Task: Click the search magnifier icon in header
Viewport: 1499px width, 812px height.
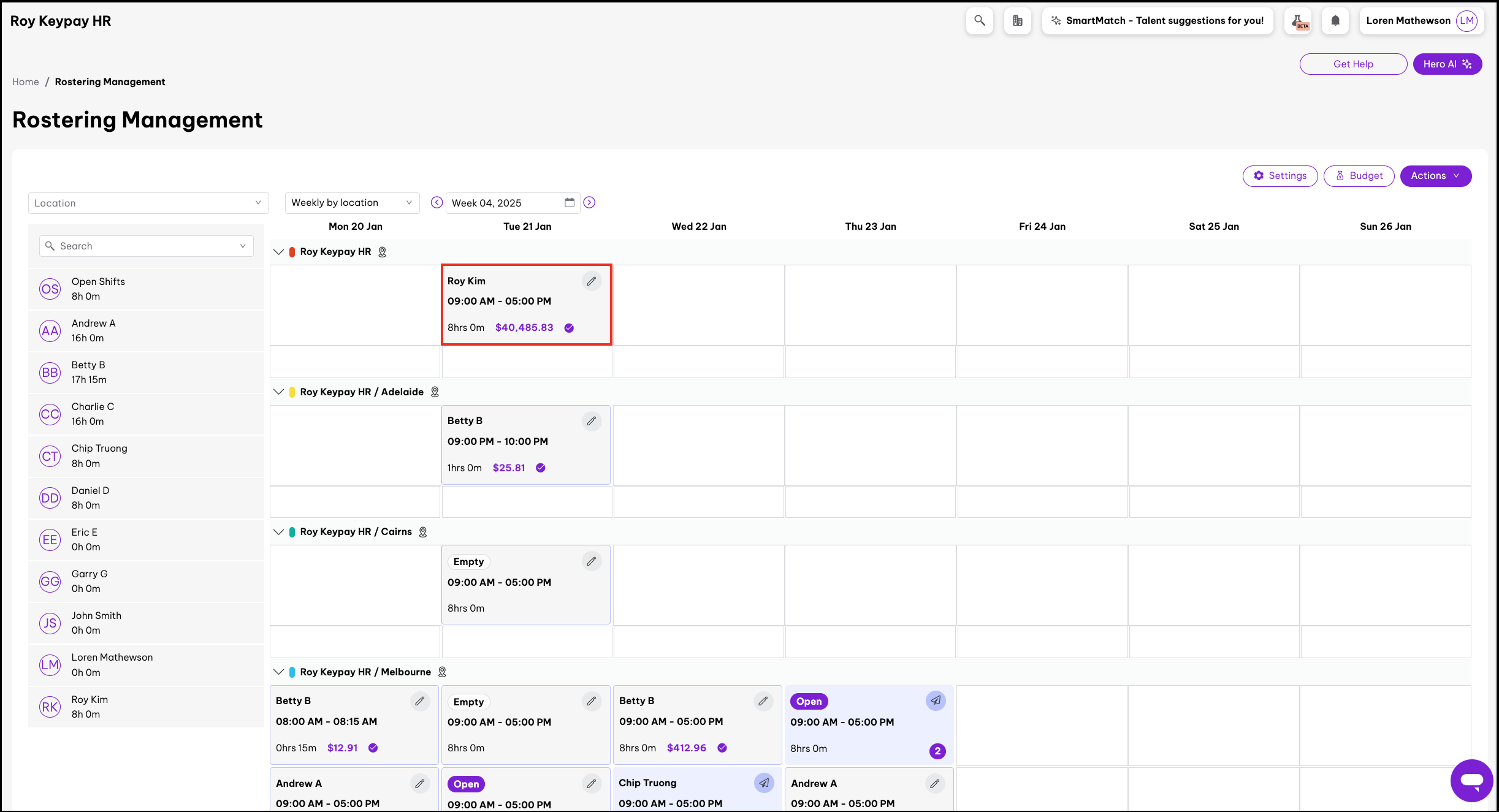Action: point(979,21)
